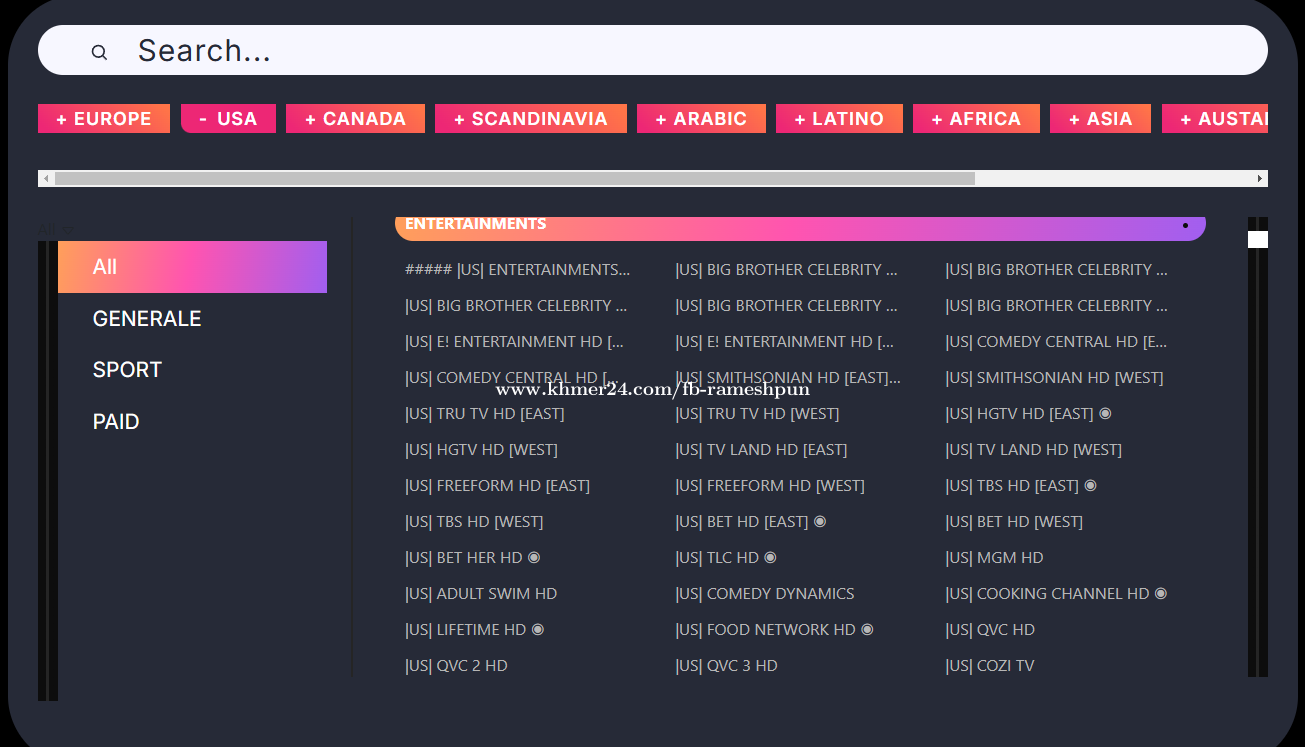This screenshot has width=1305, height=747.
Task: Select the GENERALE category
Action: pos(147,319)
